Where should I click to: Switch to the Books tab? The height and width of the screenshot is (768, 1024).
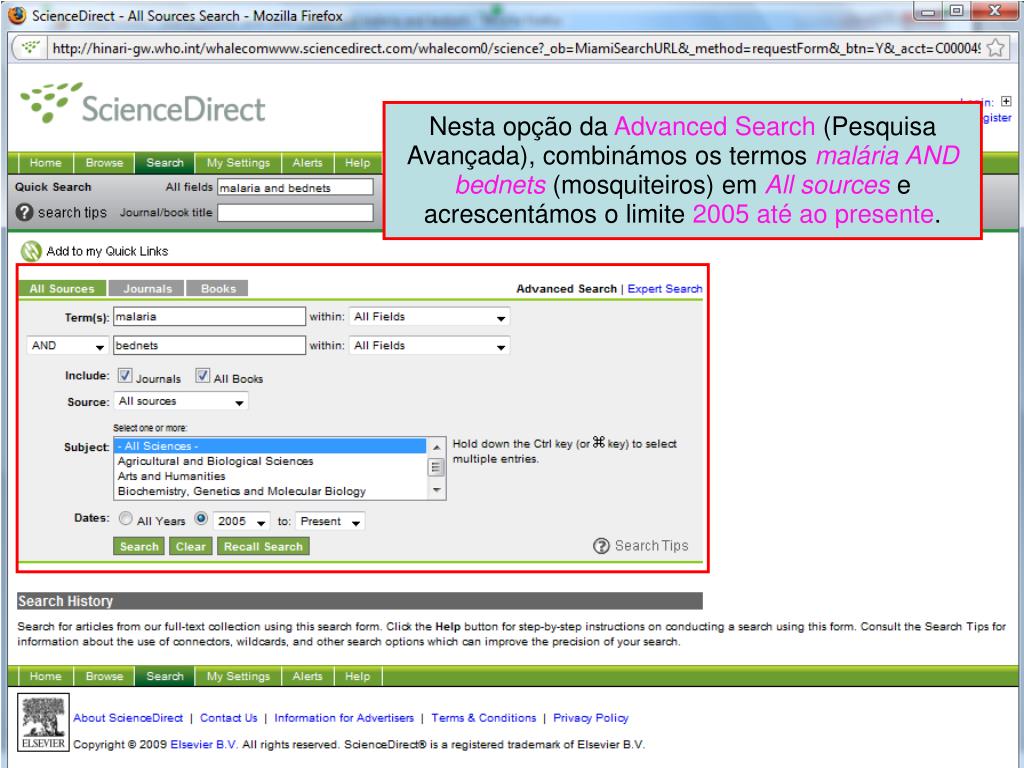(x=218, y=289)
